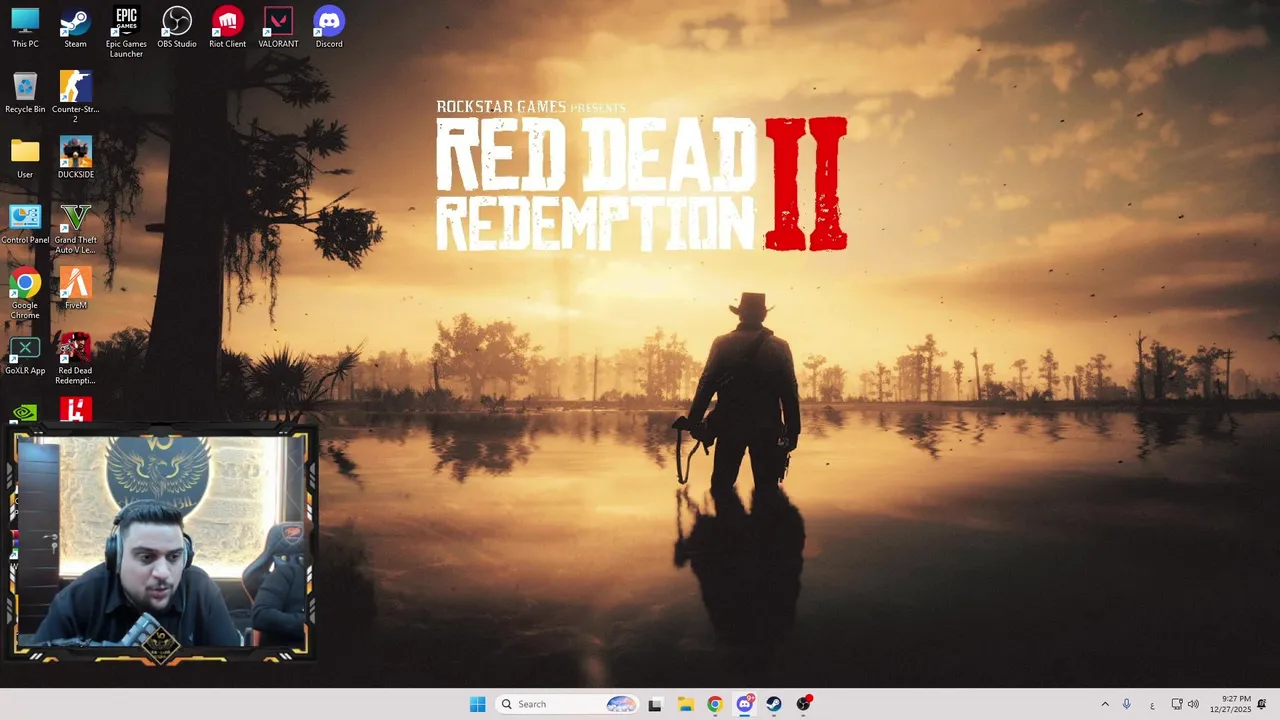Open the Riot Client shortcut

[227, 27]
